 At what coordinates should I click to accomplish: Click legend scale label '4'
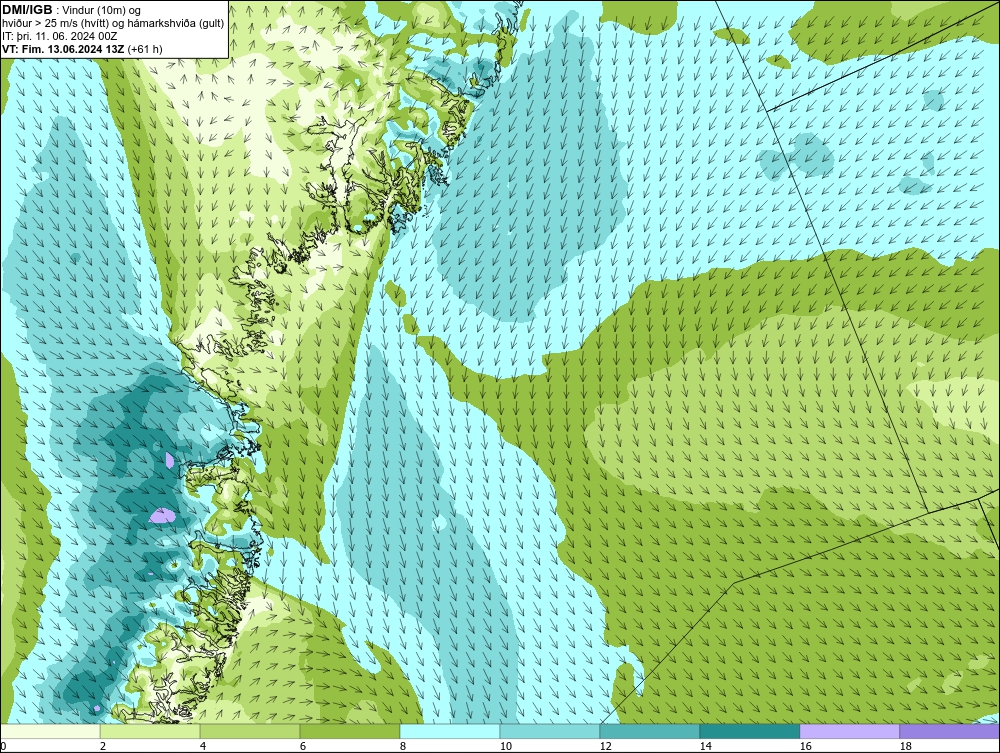pyautogui.click(x=203, y=746)
